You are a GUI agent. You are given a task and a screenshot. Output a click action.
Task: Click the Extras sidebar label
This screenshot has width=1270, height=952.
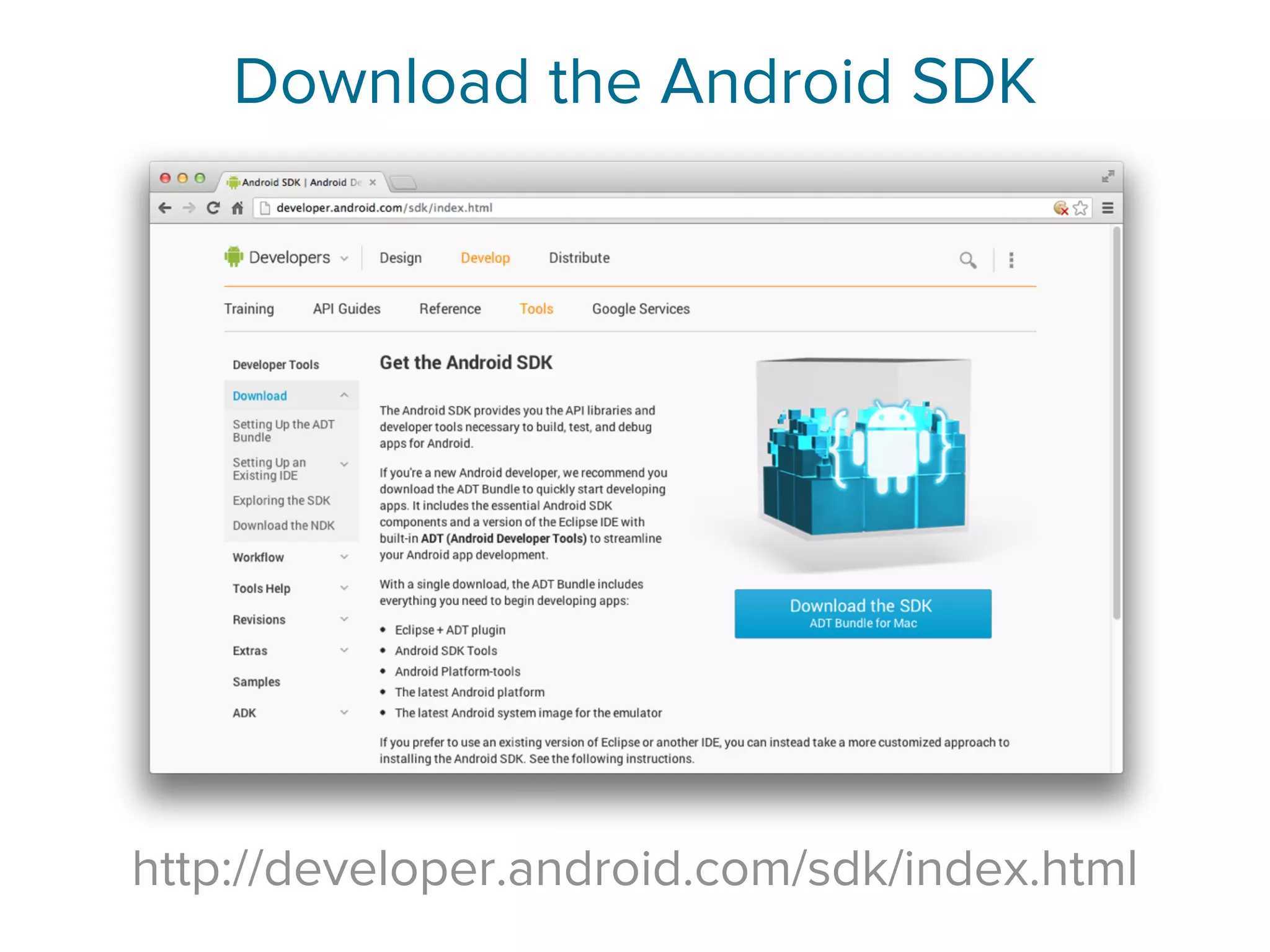click(250, 651)
